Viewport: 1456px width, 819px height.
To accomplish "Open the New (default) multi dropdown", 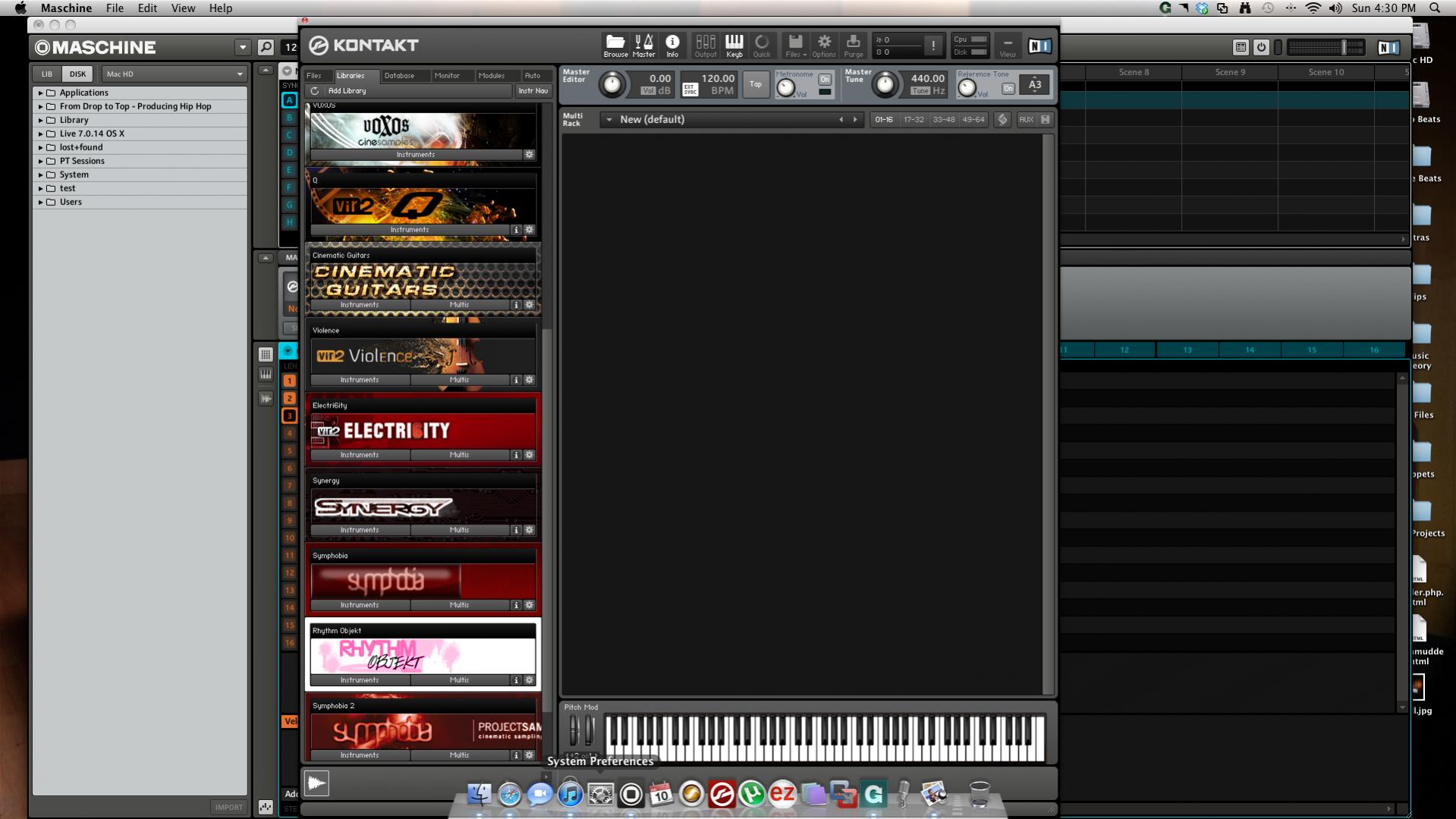I will click(x=609, y=120).
